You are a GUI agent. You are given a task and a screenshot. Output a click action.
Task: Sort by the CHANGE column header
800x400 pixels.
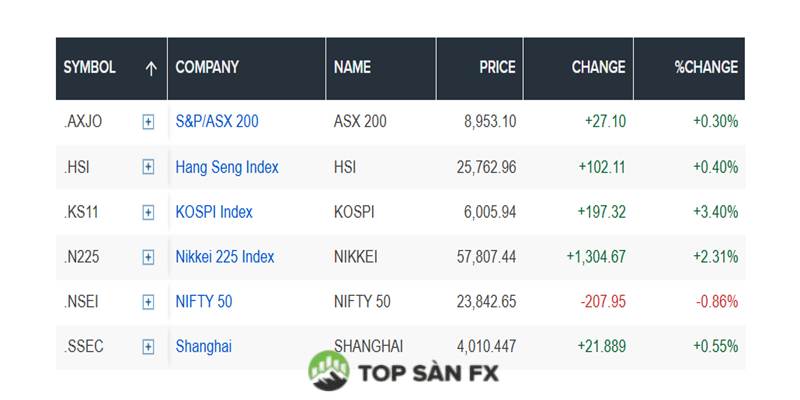tap(598, 68)
